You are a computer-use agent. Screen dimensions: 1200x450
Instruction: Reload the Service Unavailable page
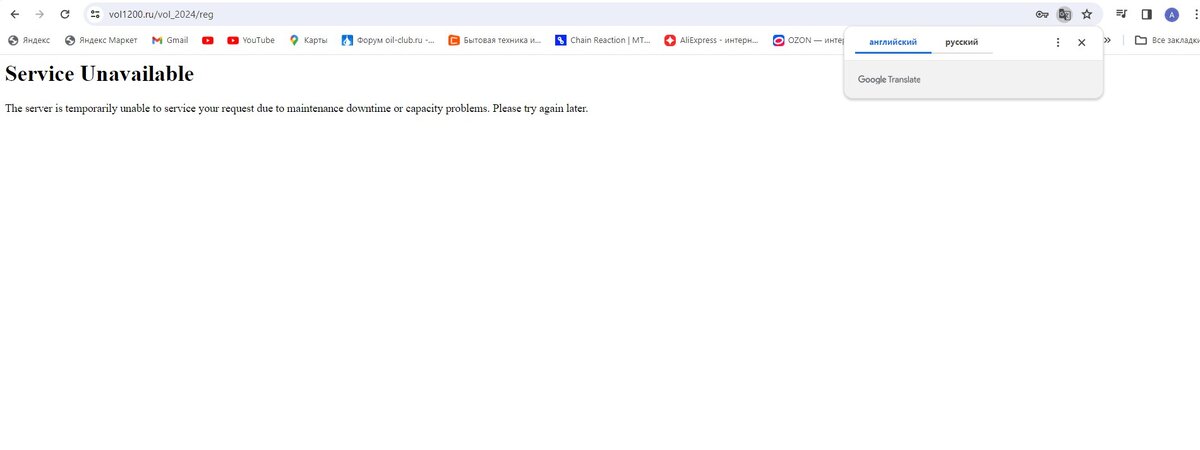pyautogui.click(x=65, y=14)
